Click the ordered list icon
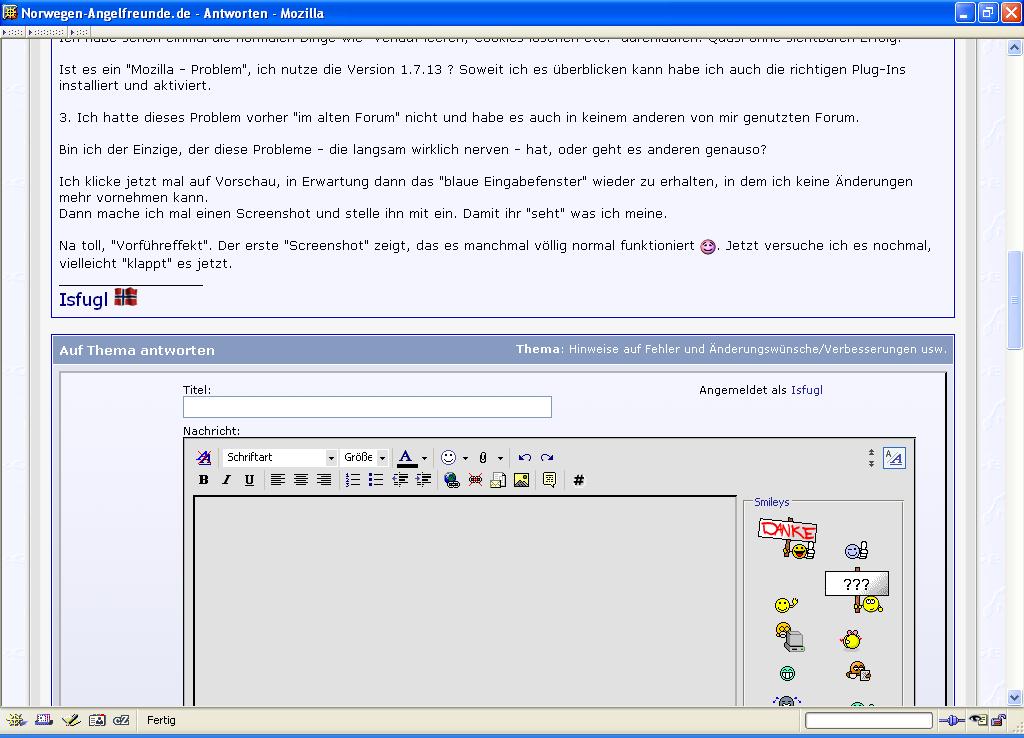This screenshot has height=738, width=1024. click(353, 480)
